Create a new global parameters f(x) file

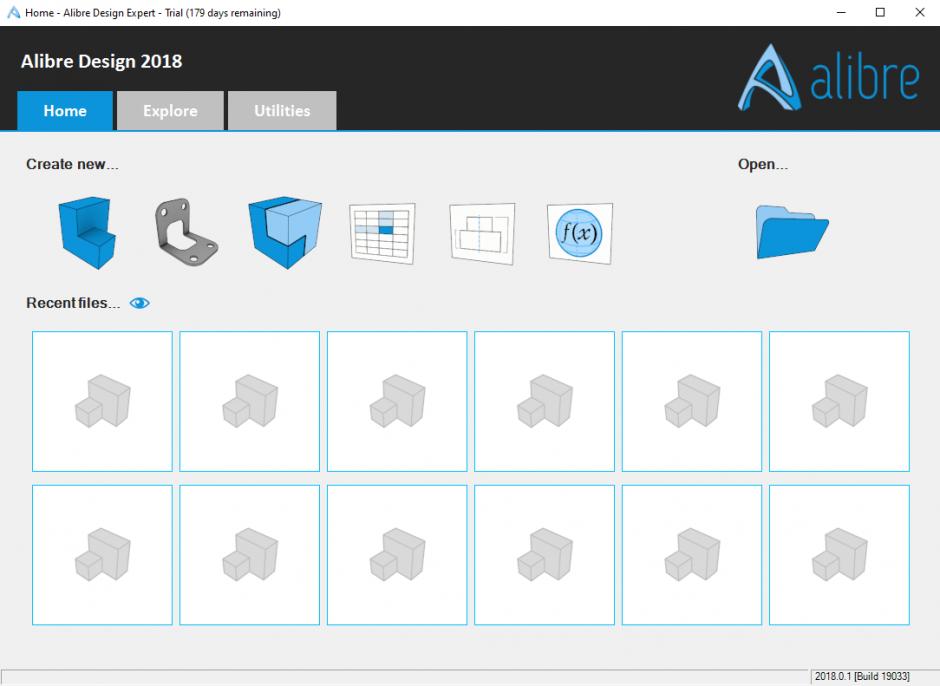tap(580, 233)
